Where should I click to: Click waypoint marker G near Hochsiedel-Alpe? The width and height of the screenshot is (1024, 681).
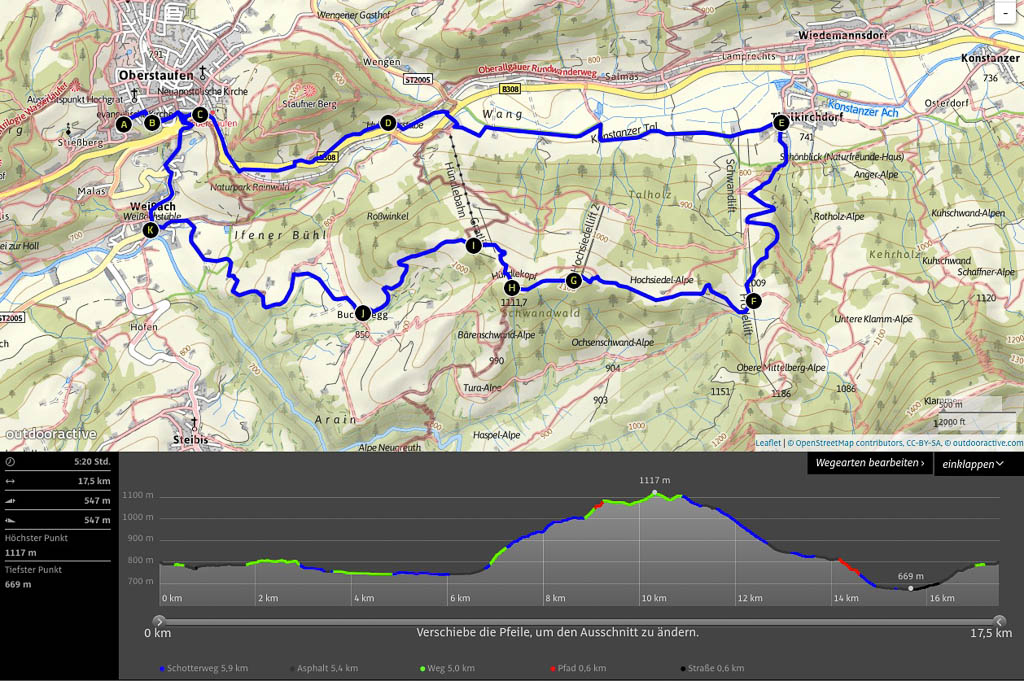click(x=573, y=281)
